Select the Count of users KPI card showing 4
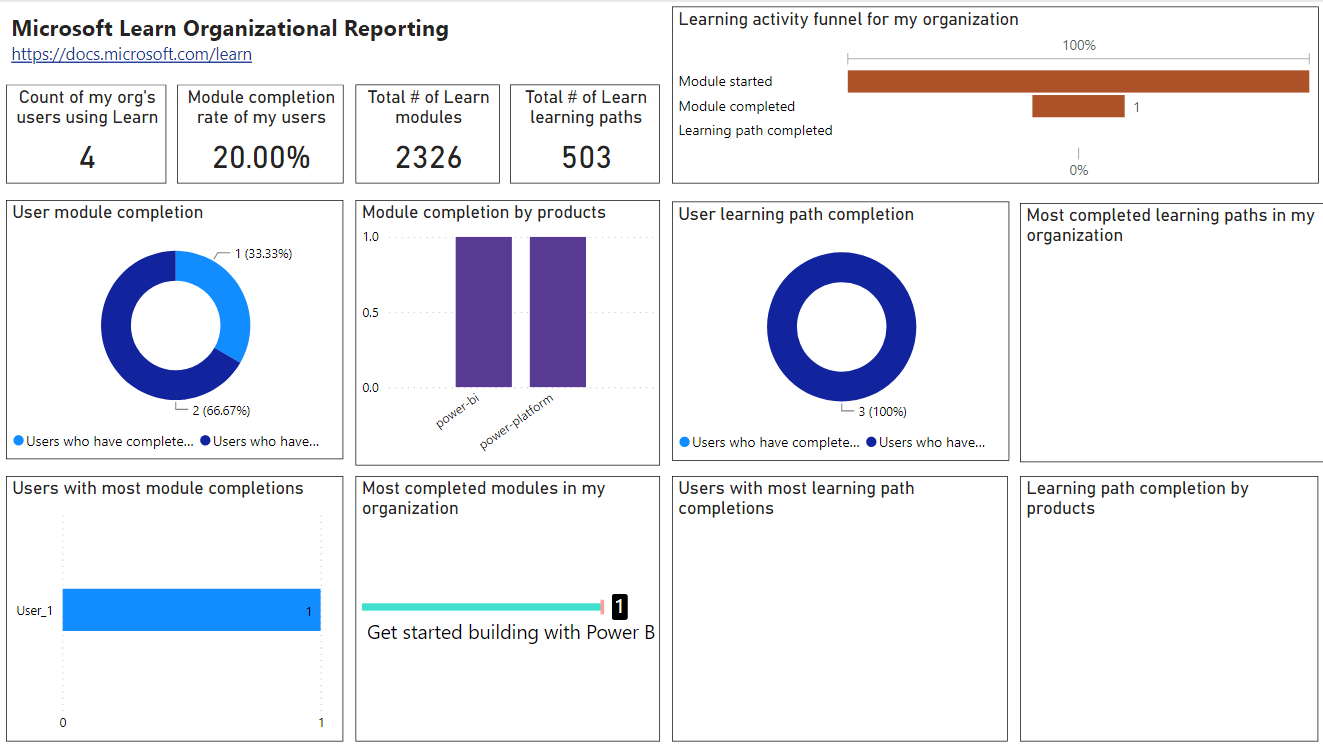This screenshot has height=748, width=1323. click(85, 134)
